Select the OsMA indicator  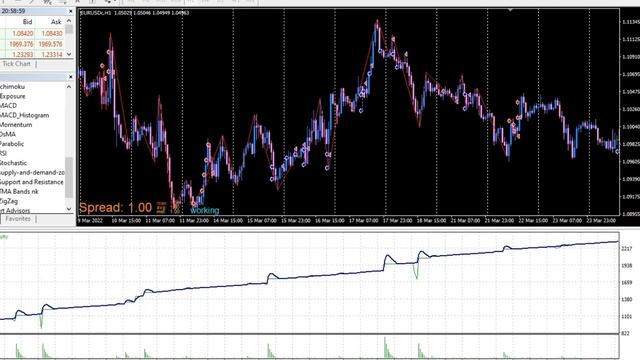click(x=8, y=134)
